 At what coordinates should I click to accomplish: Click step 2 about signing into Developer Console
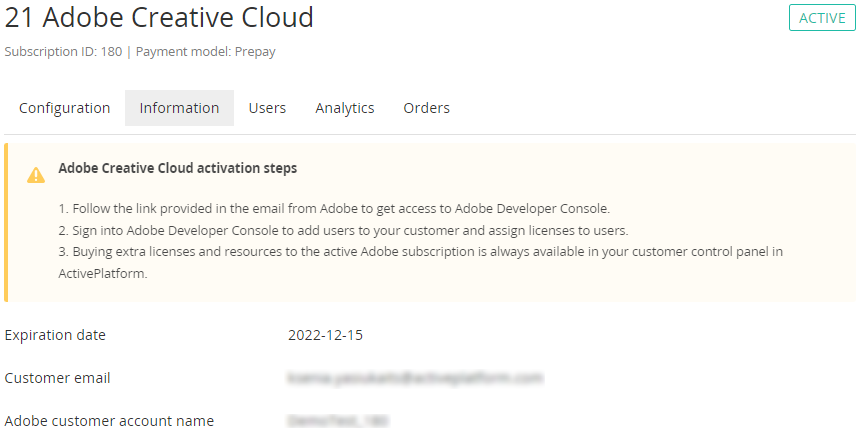342,230
